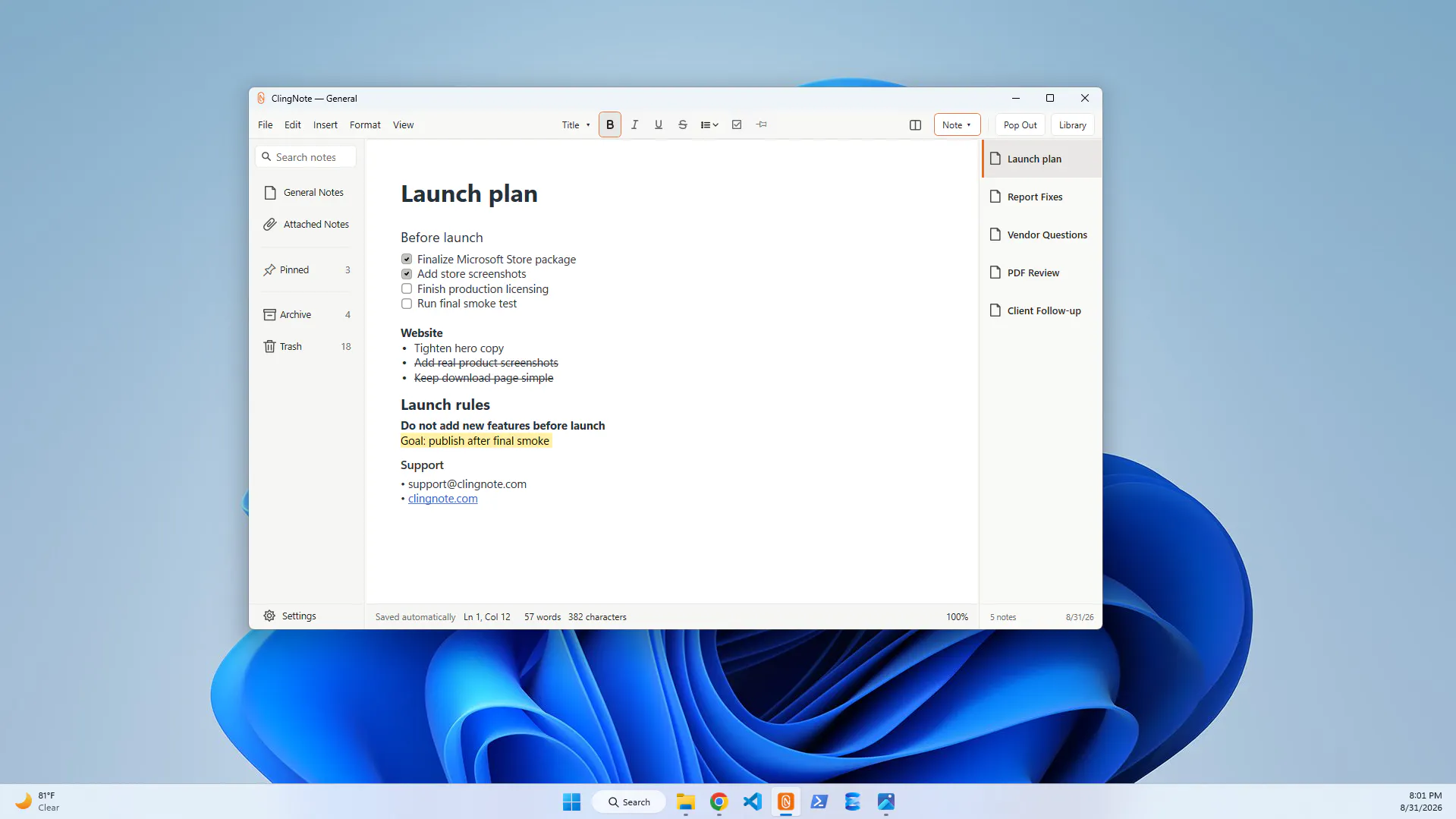Viewport: 1456px width, 819px height.
Task: Uncheck Finalize Microsoft Store package
Action: click(x=407, y=260)
